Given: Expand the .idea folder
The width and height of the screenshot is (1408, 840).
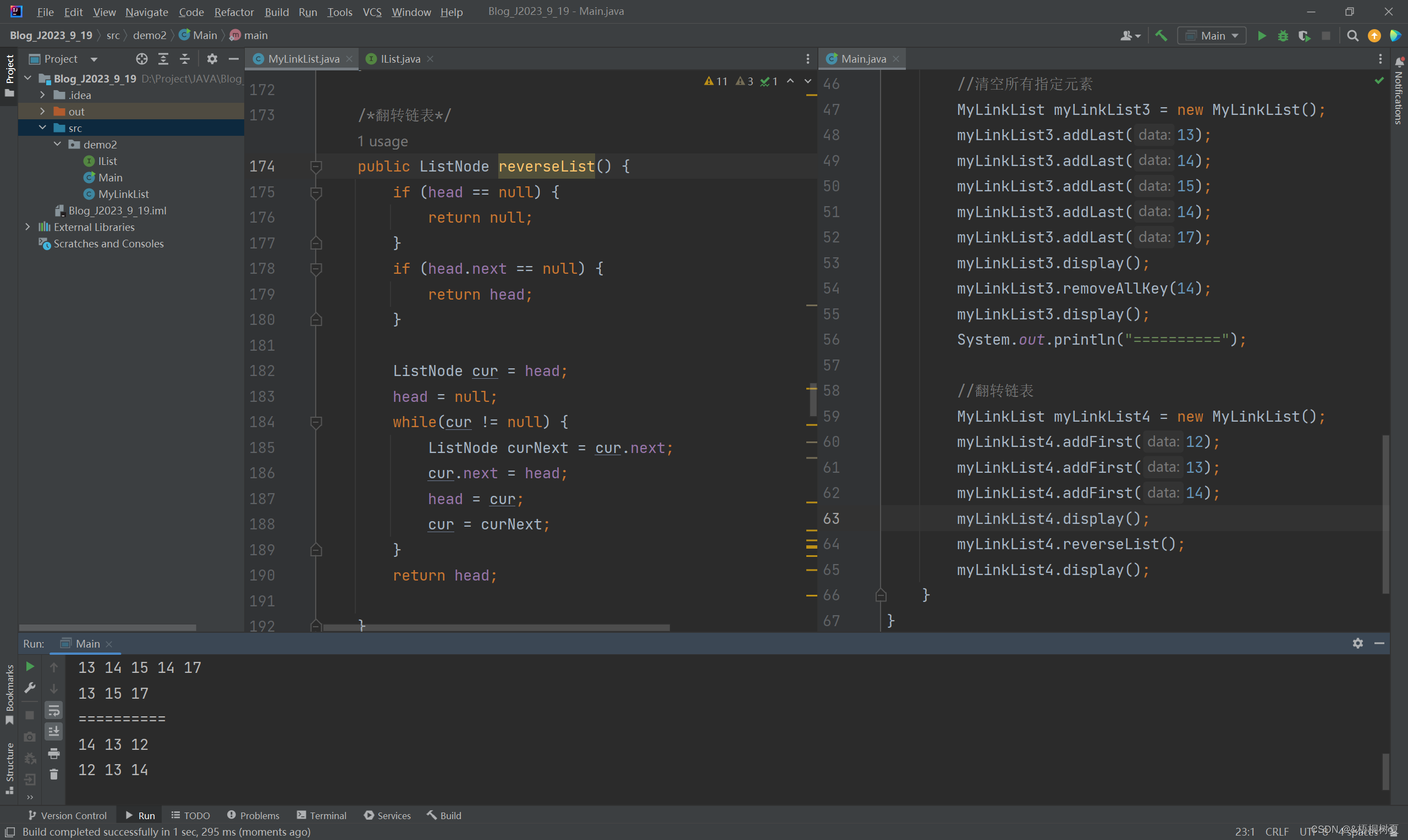Looking at the screenshot, I should (x=42, y=95).
